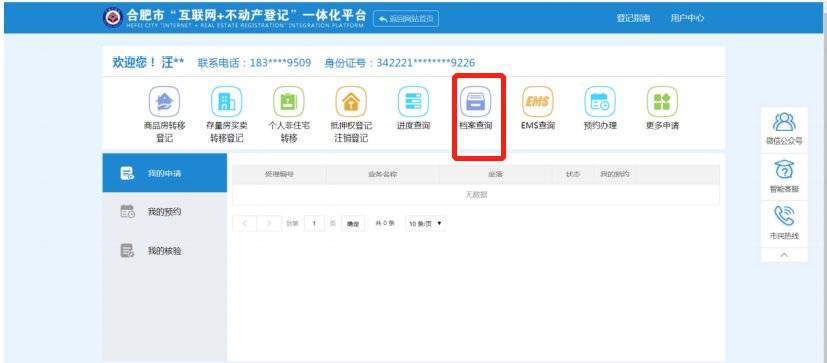
Task: Expand the 10条/页 page size dropdown
Action: (425, 224)
